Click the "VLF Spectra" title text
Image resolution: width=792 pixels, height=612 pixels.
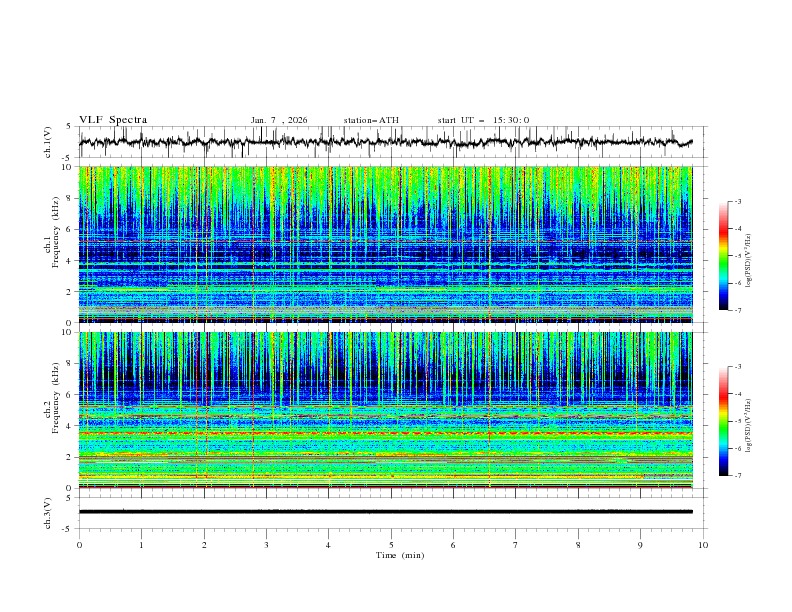pos(113,120)
